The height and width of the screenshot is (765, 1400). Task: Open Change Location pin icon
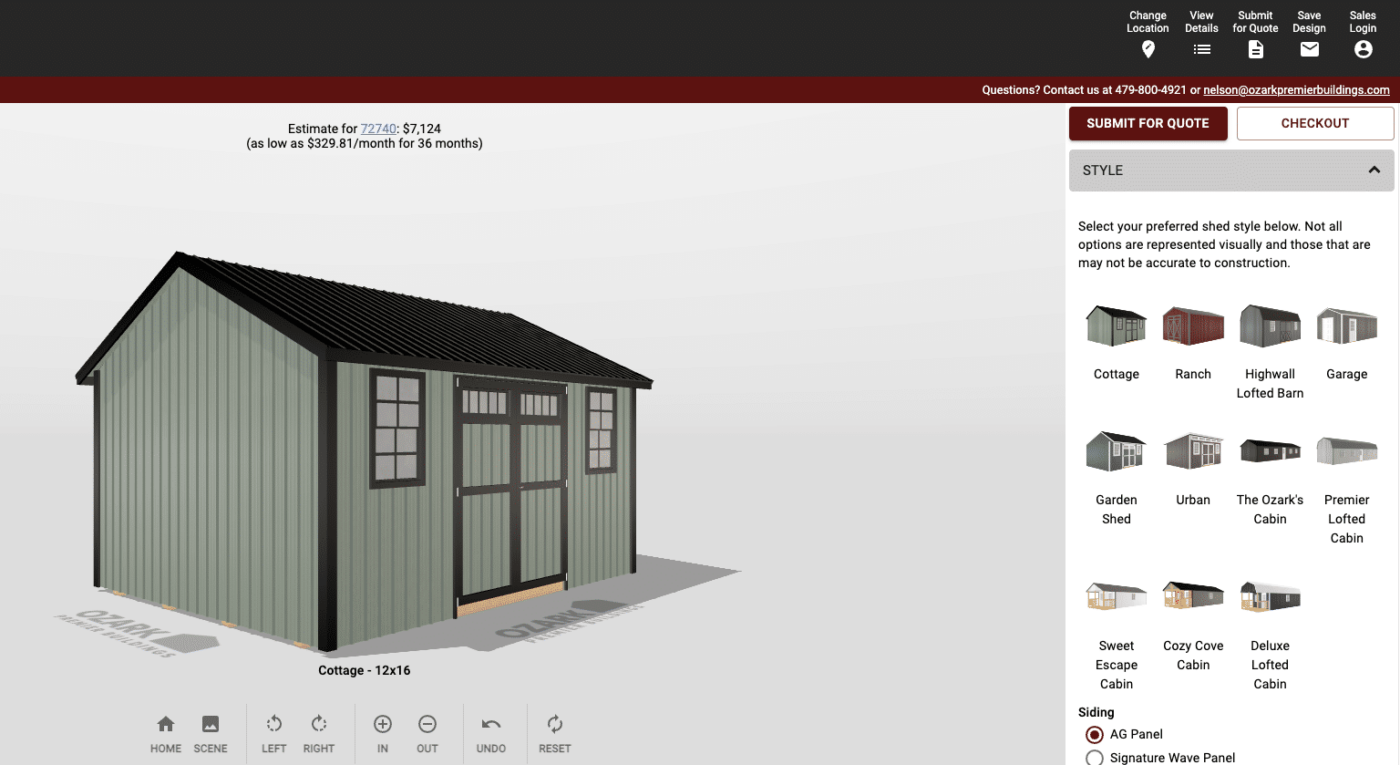1148,49
